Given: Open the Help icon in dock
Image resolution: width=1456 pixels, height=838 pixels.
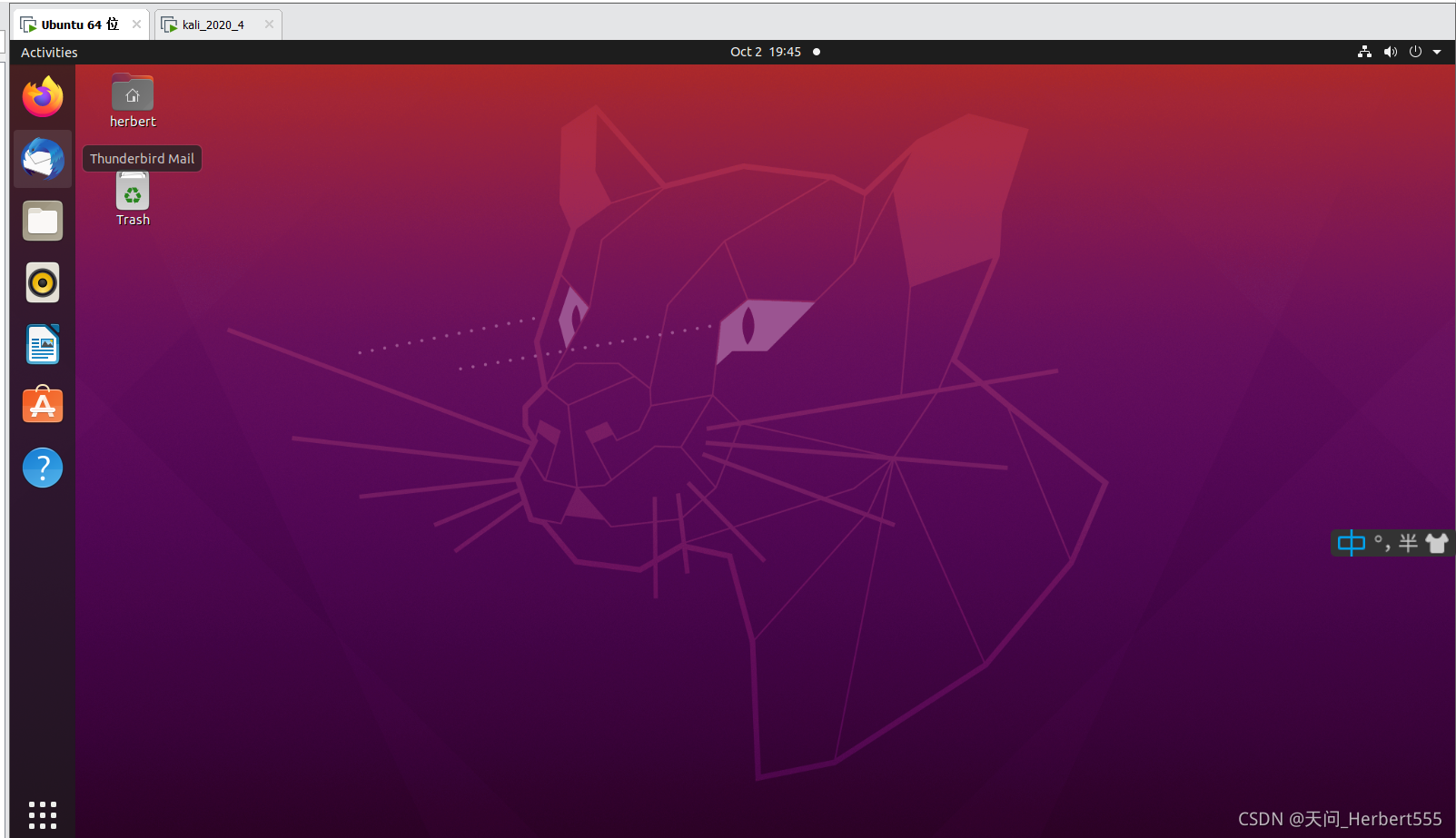Looking at the screenshot, I should (43, 468).
